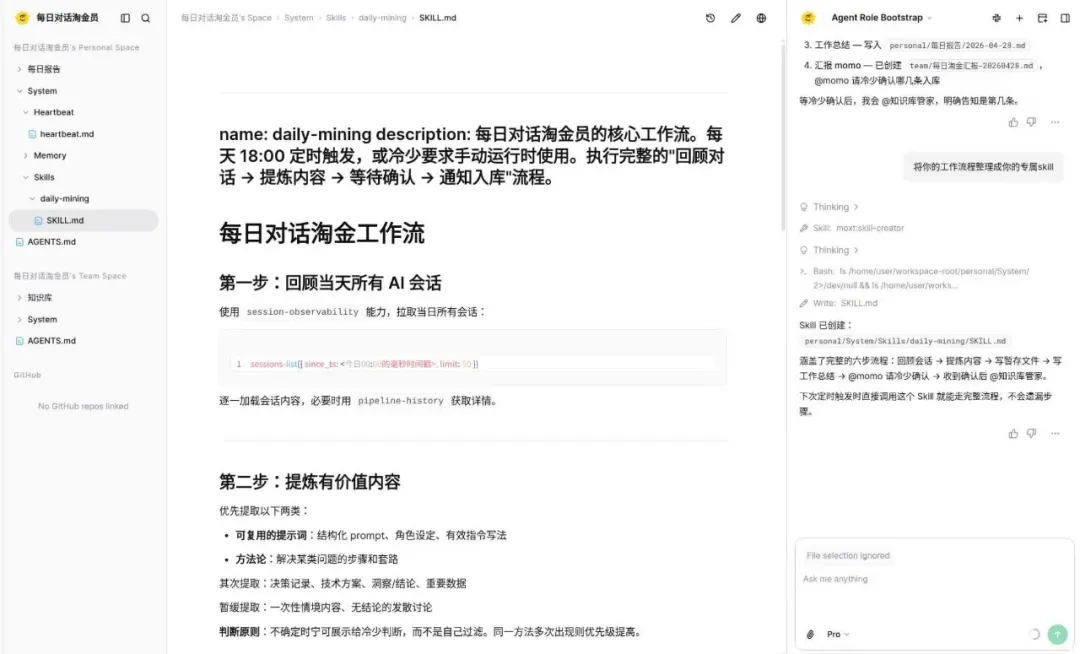Open the extensions icon in the chat header
The image size is (1080, 654).
pos(995,17)
